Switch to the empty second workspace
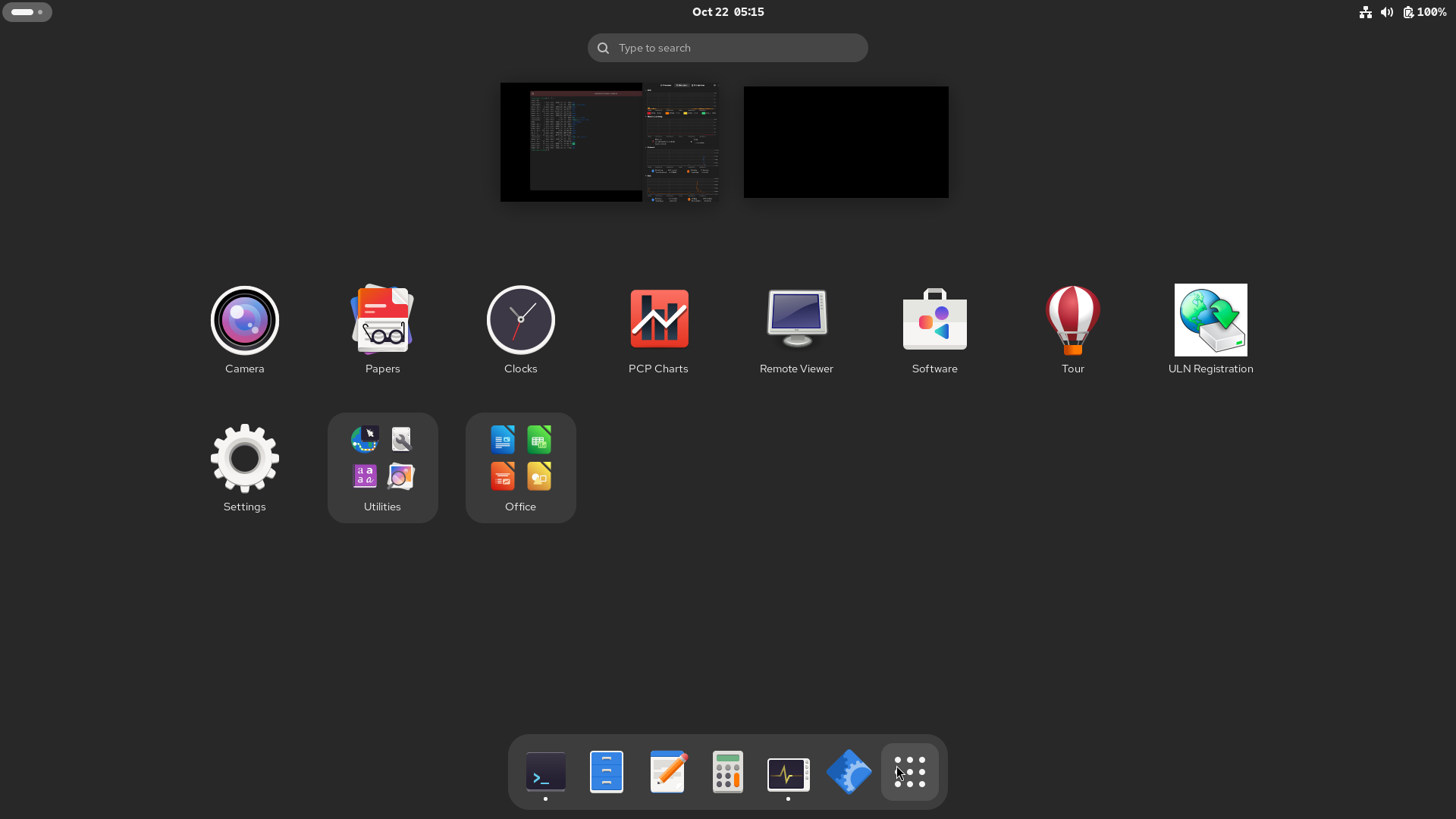 (x=846, y=142)
